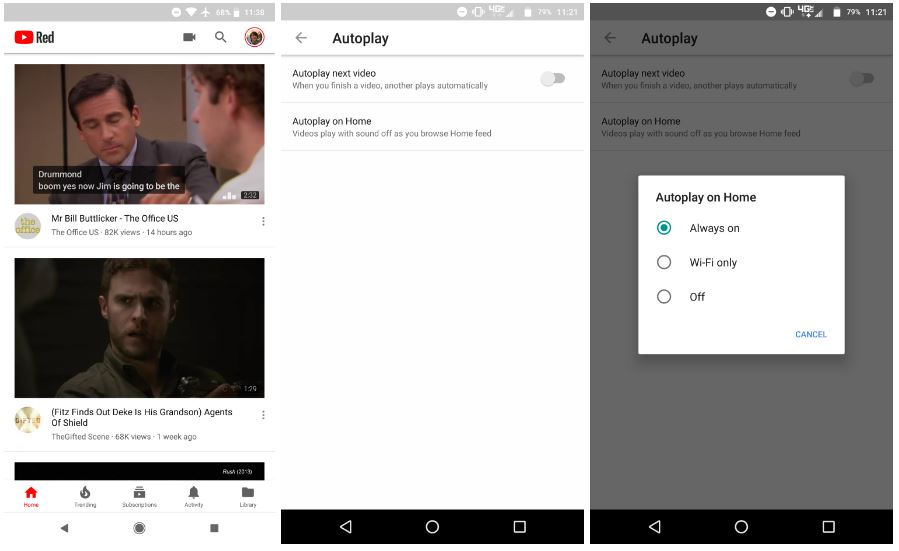Tap the back arrow on the undimmed Autoplay screen
899x551 pixels.
(x=301, y=38)
